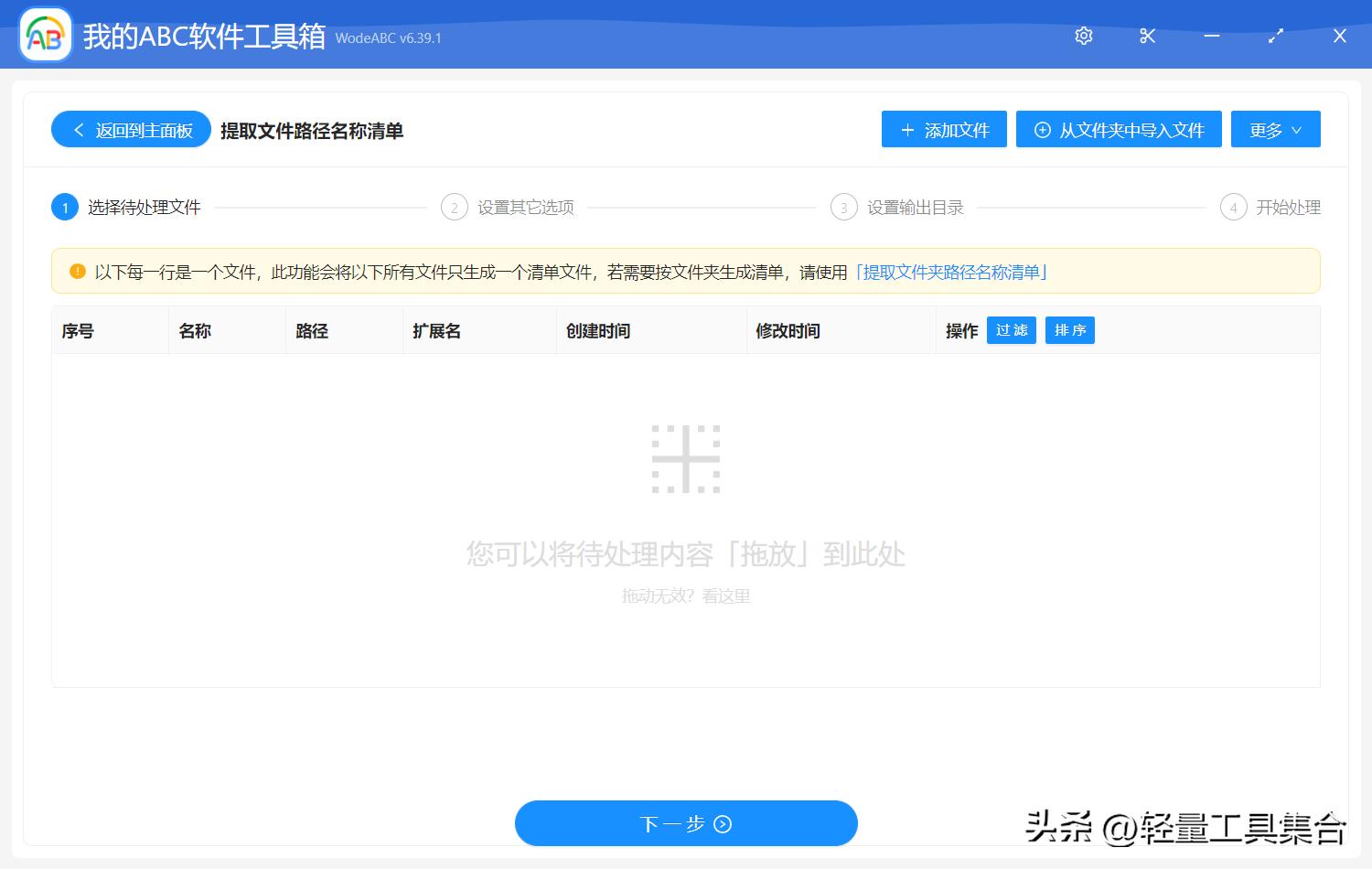This screenshot has width=1372, height=869.
Task: Open the 提取文件夹路径名称清单 link
Action: point(951,272)
